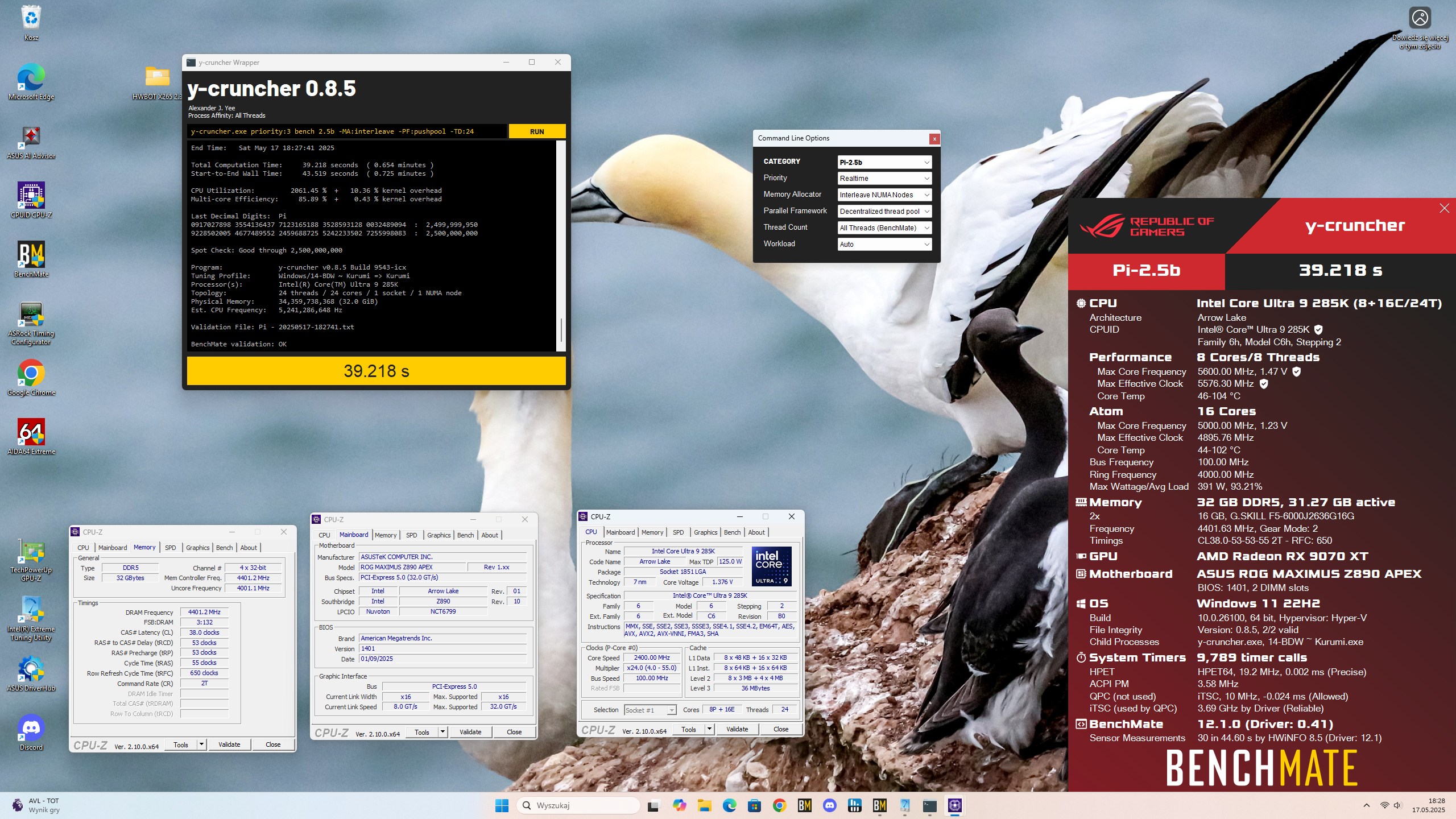Open AIDA64 Extreme desktop shortcut
The width and height of the screenshot is (1456, 819).
pos(31,437)
